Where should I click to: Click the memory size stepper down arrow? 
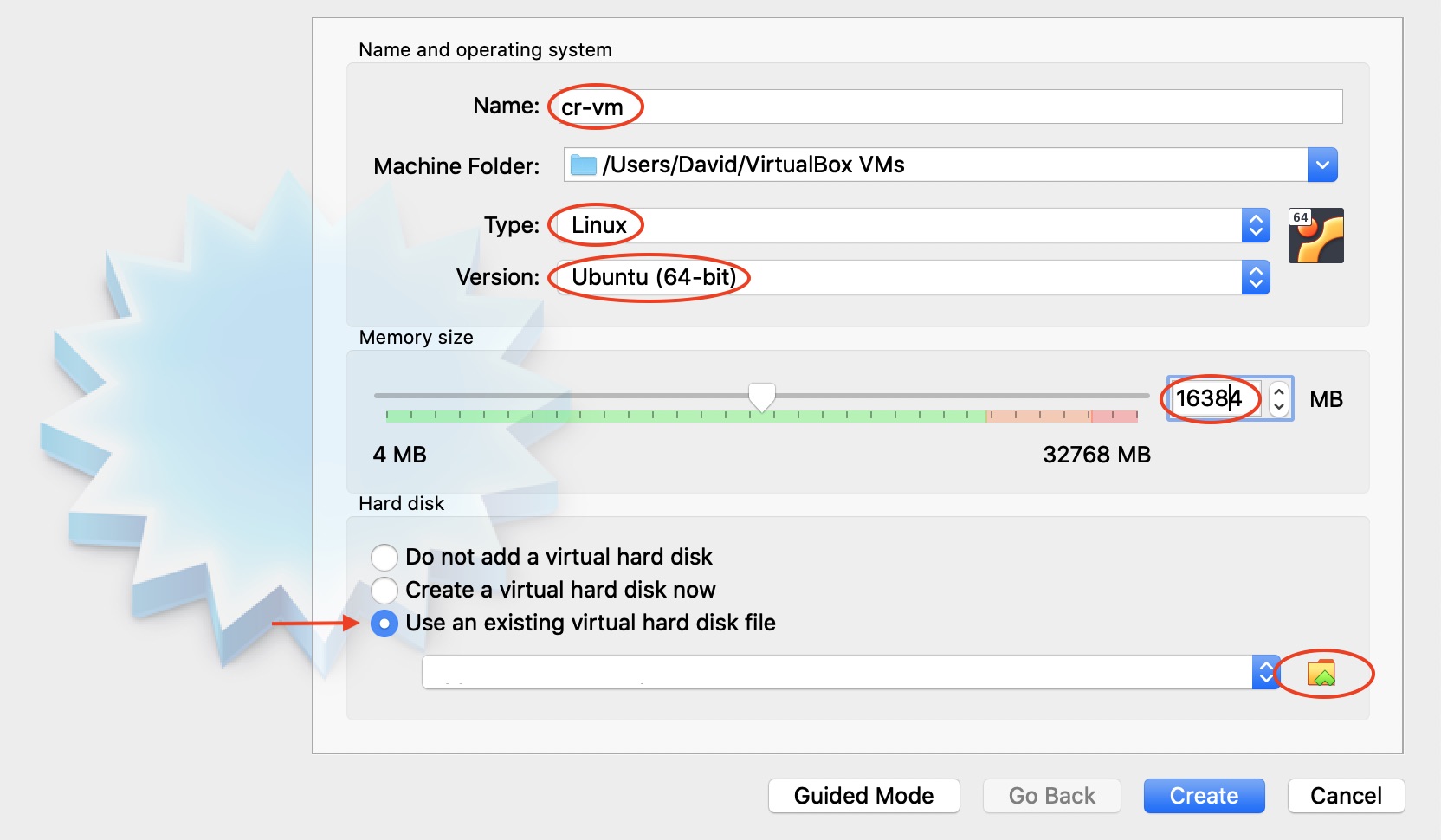point(1279,406)
